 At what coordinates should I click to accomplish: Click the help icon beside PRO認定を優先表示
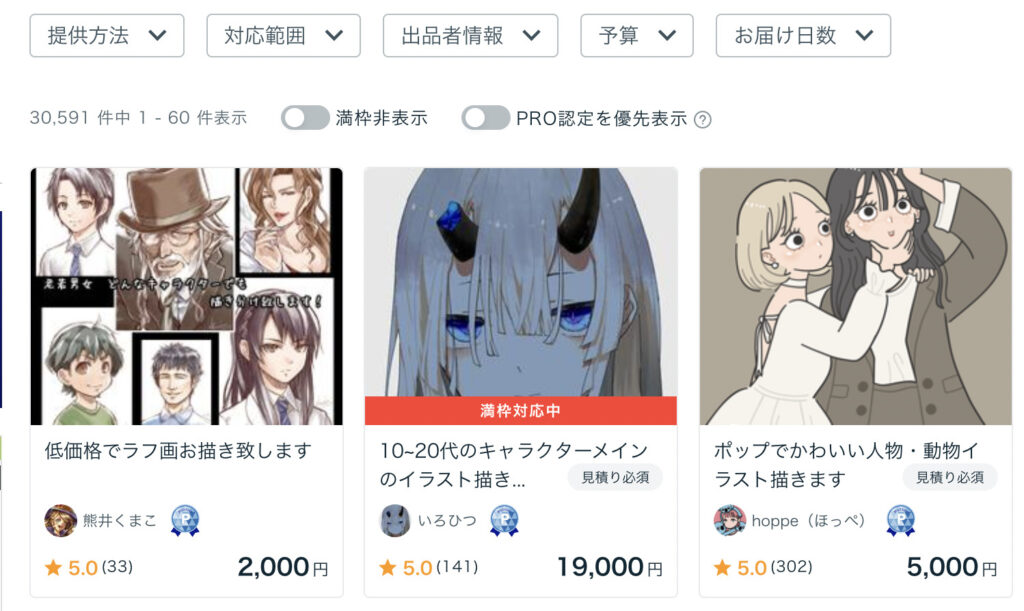[x=703, y=119]
